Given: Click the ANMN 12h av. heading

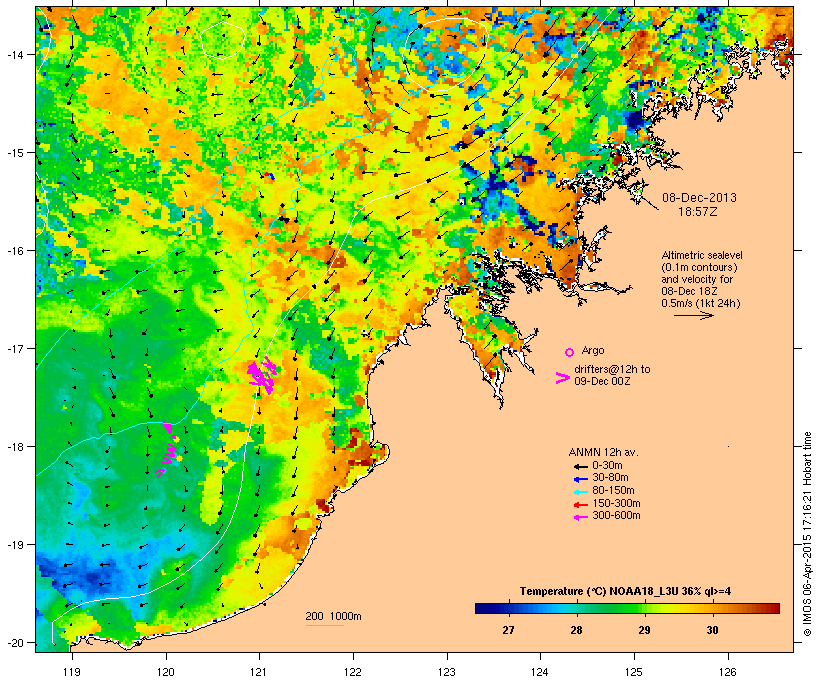Looking at the screenshot, I should click(x=603, y=452).
